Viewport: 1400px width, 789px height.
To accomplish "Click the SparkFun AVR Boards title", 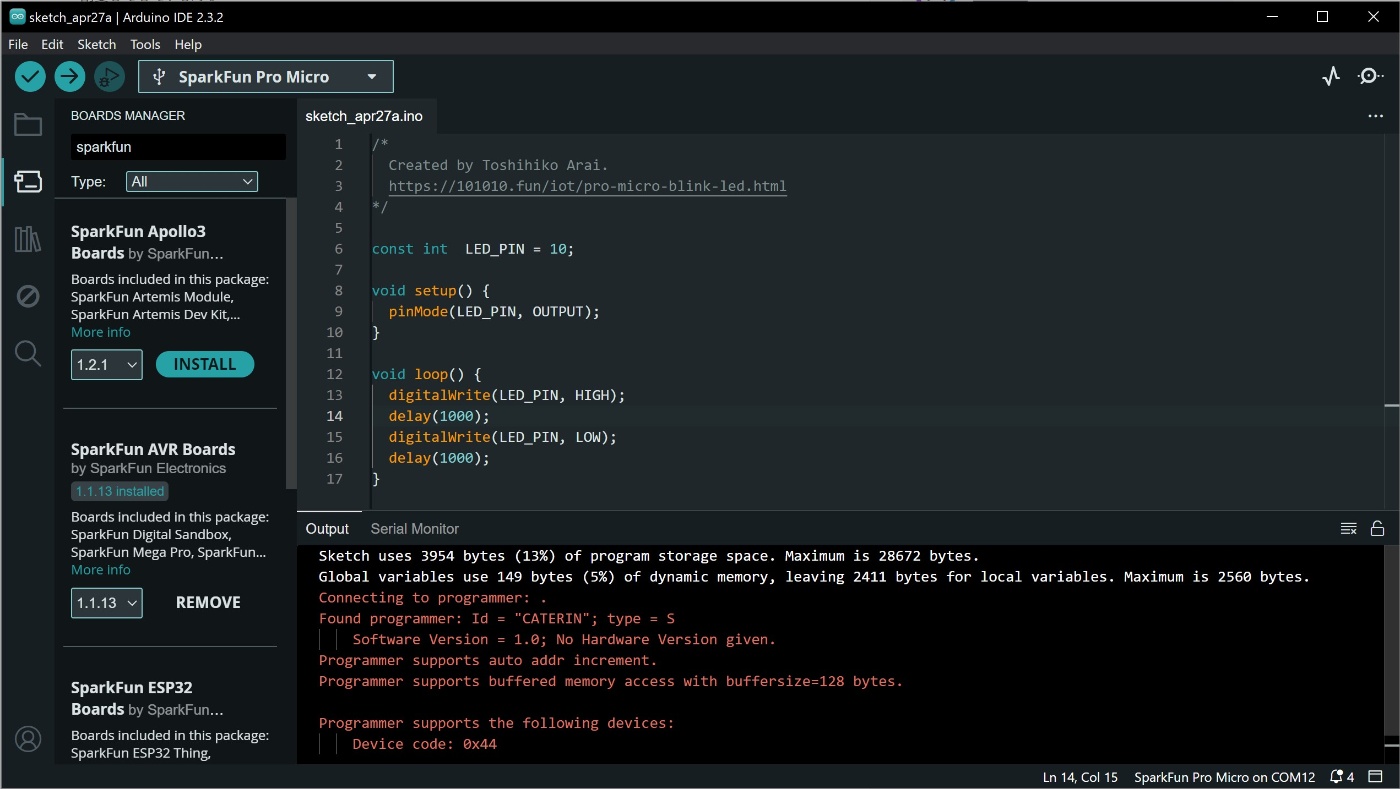I will click(x=153, y=449).
